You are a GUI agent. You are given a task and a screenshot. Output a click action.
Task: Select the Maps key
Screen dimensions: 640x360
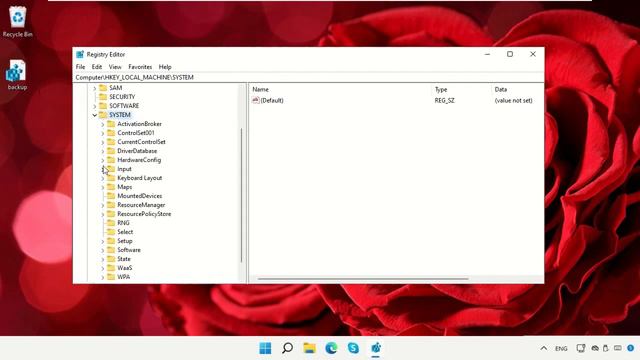[x=124, y=187]
